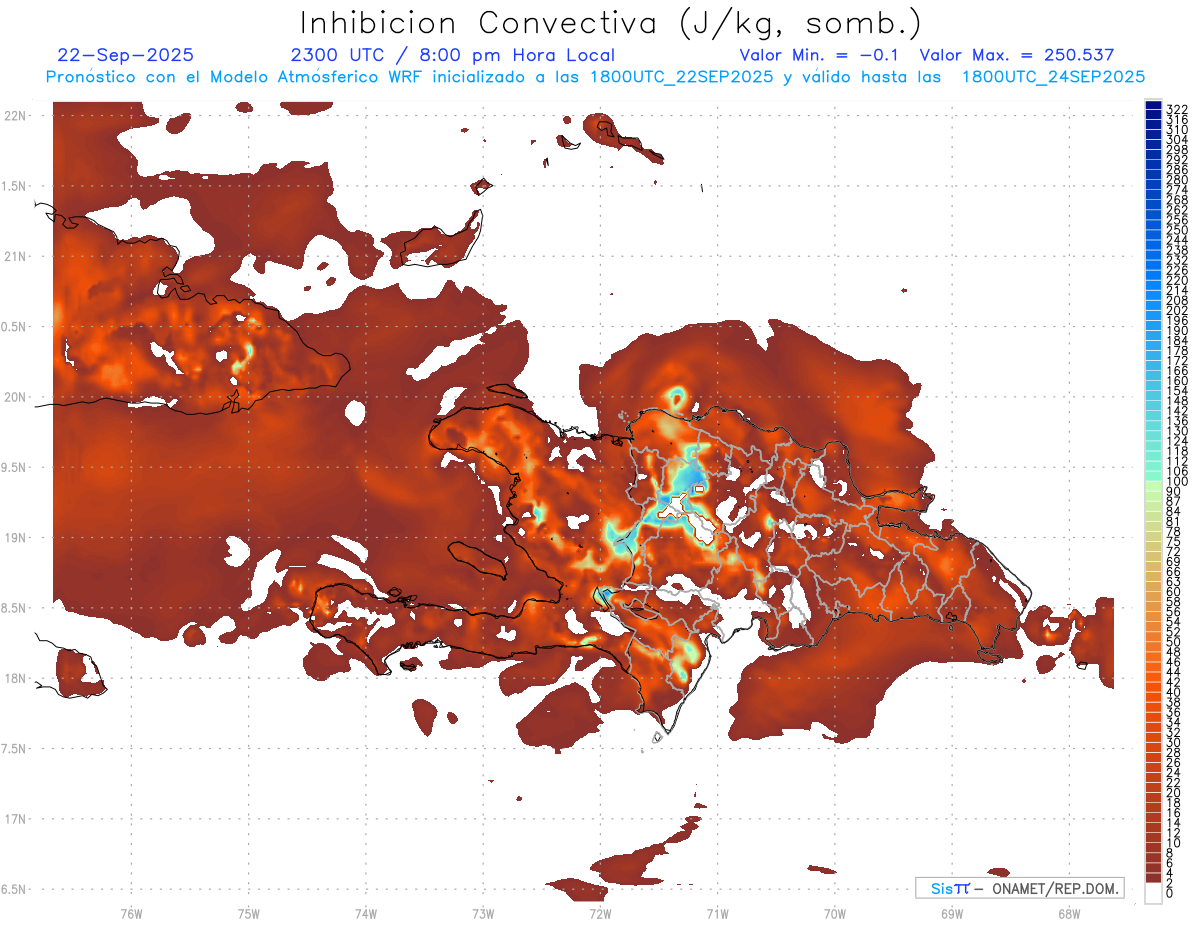This screenshot has width=1200, height=927.
Task: Click the "71W" longitude label
Action: (x=717, y=913)
